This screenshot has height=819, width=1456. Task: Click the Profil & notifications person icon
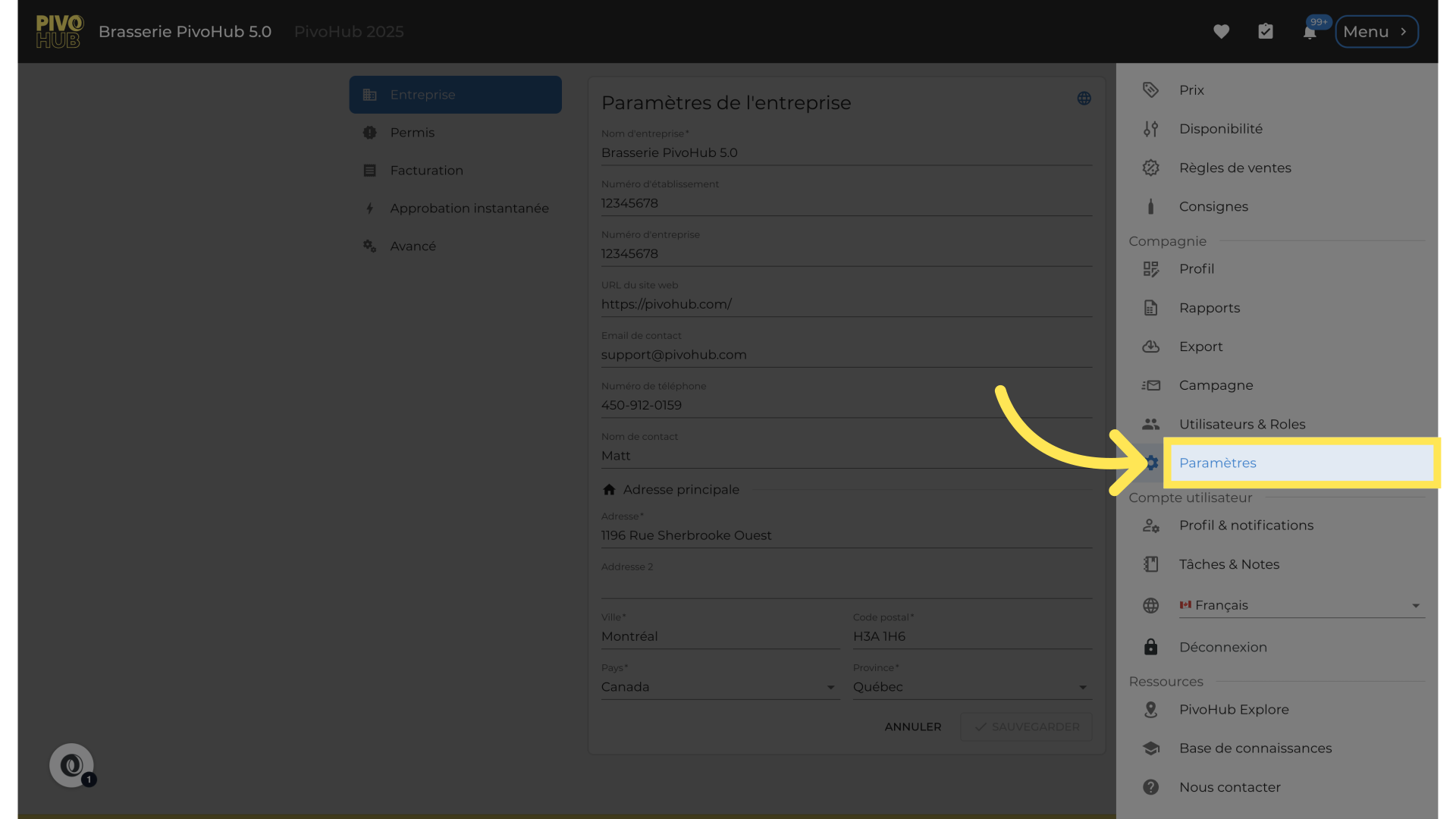pos(1150,526)
